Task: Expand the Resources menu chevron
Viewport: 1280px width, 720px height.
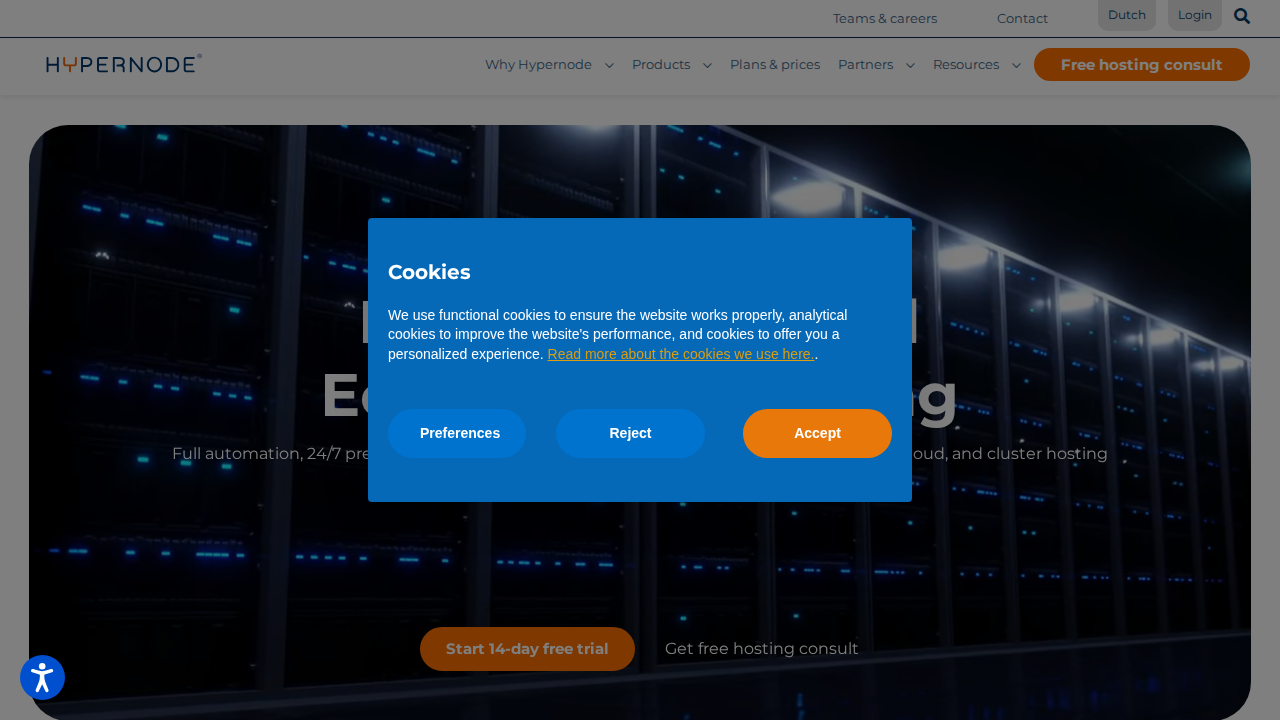Action: (1016, 65)
